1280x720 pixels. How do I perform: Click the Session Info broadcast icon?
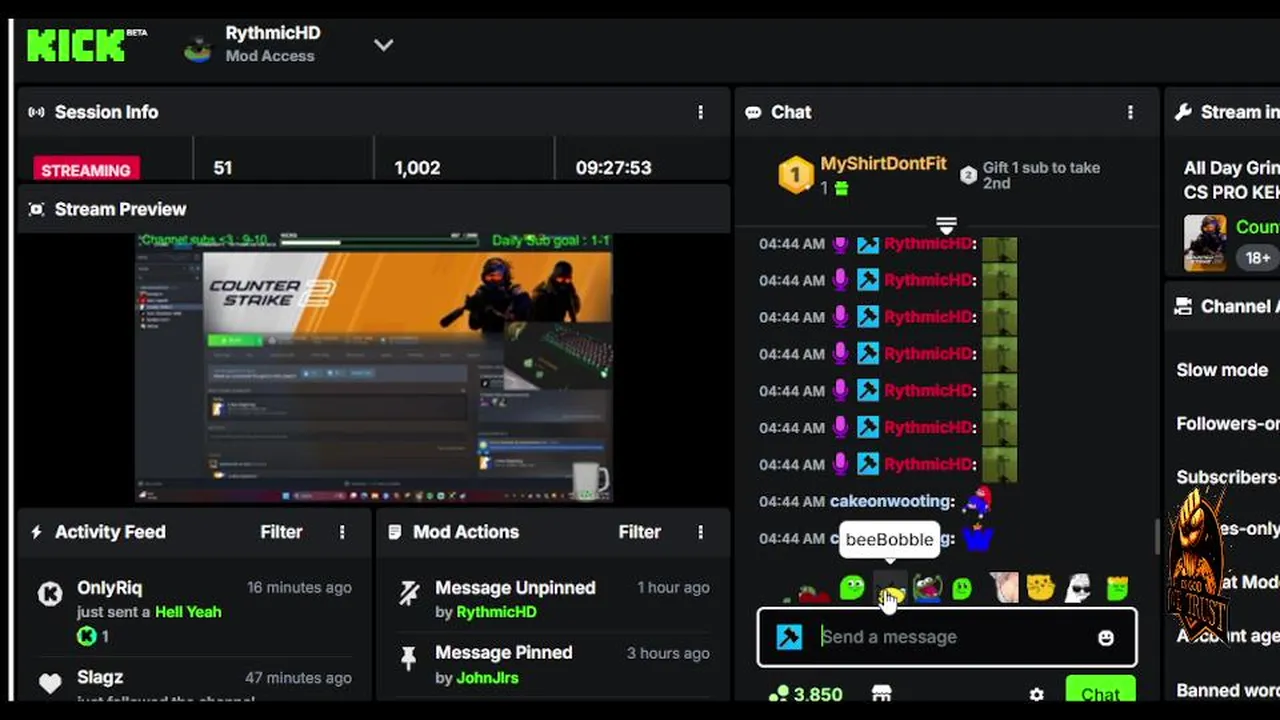(37, 112)
